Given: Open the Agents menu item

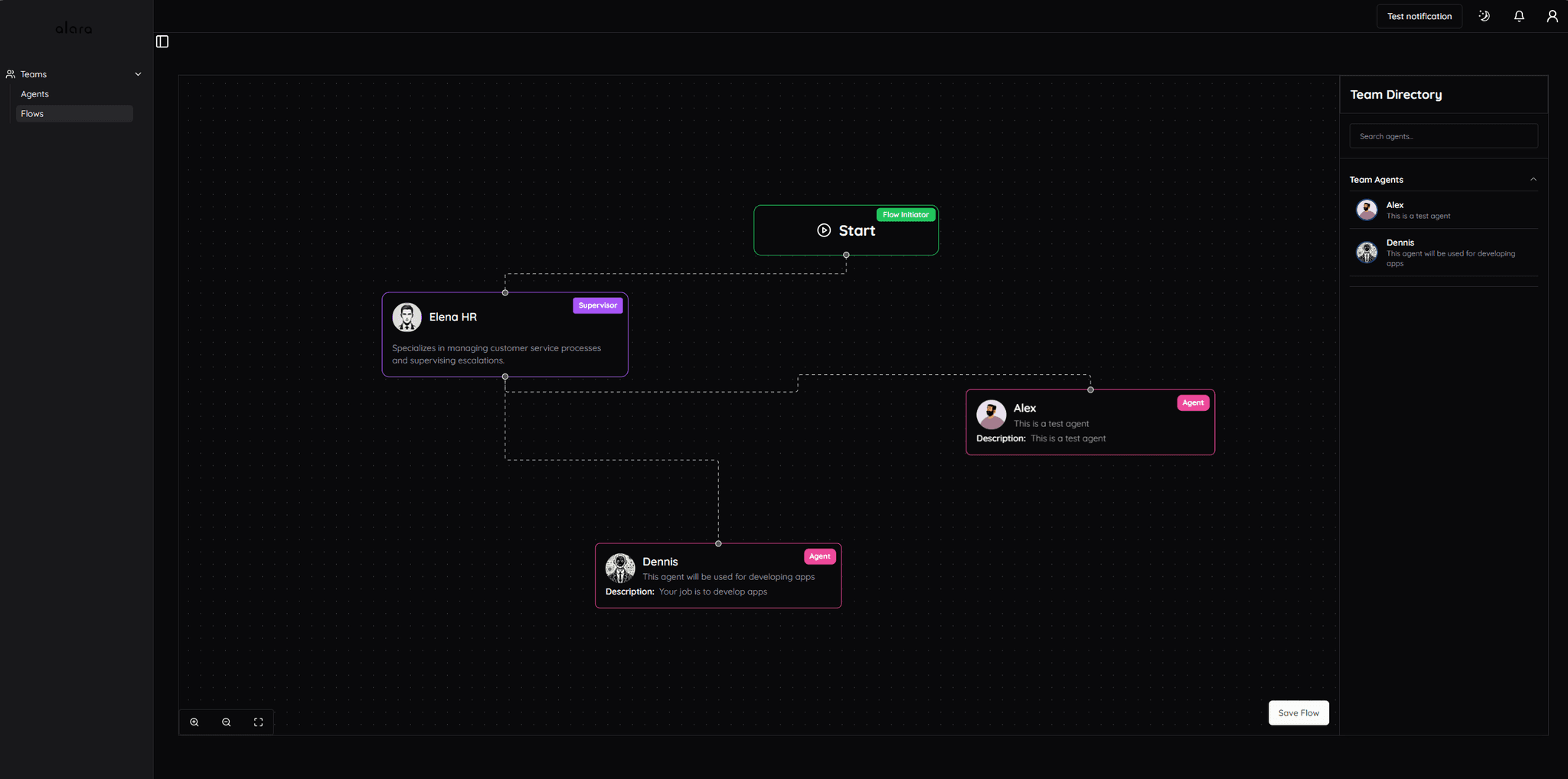Looking at the screenshot, I should 35,94.
